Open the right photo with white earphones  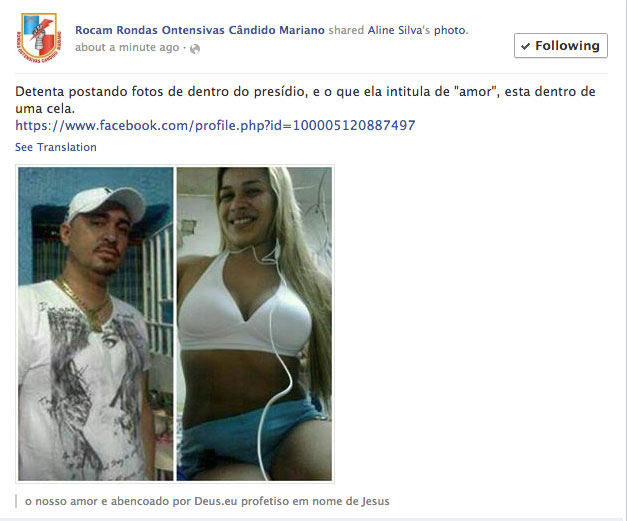click(x=254, y=323)
